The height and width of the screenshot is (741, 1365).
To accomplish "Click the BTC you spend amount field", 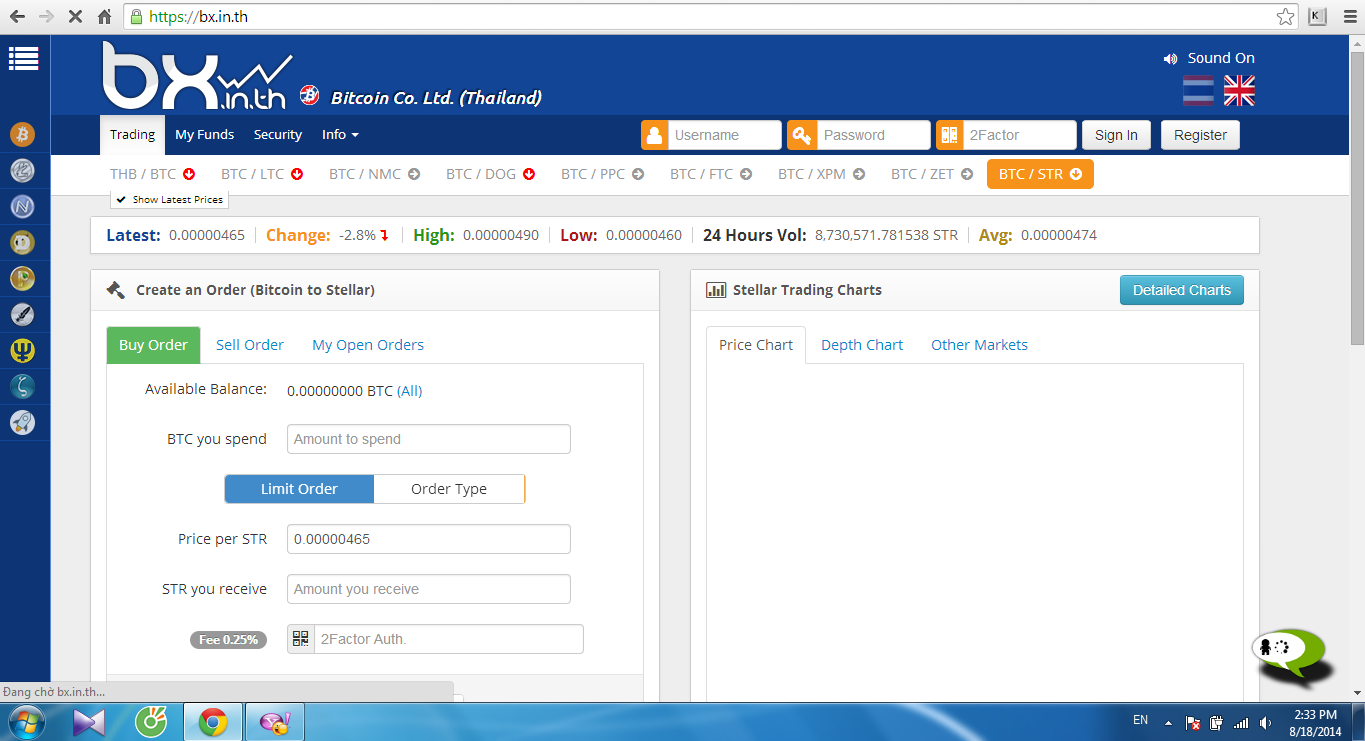I will pyautogui.click(x=429, y=439).
